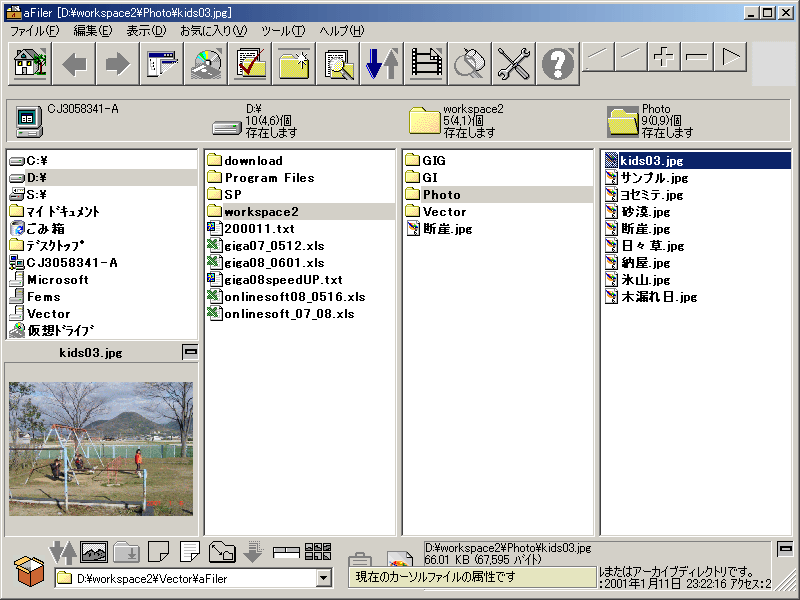Toggle the picture preview landscape icon
The image size is (800, 600).
coord(94,552)
